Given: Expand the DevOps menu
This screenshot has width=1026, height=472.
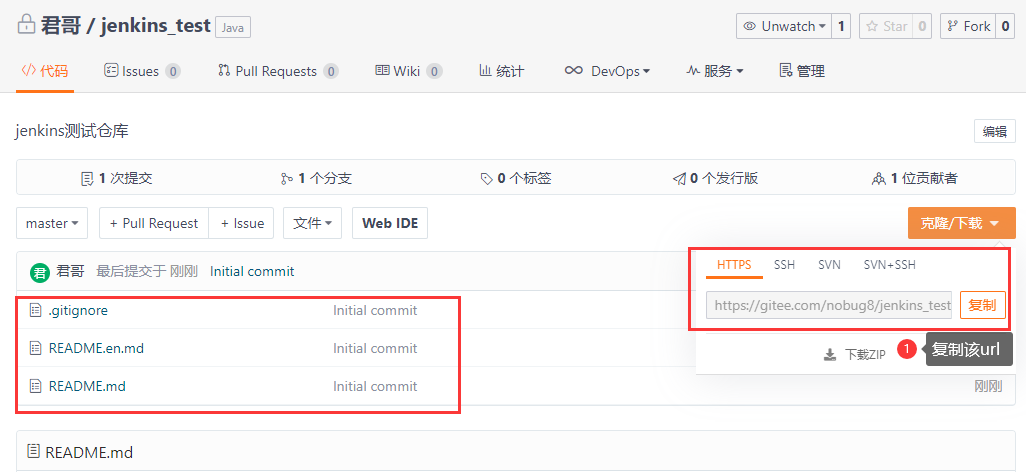Looking at the screenshot, I should click(607, 71).
